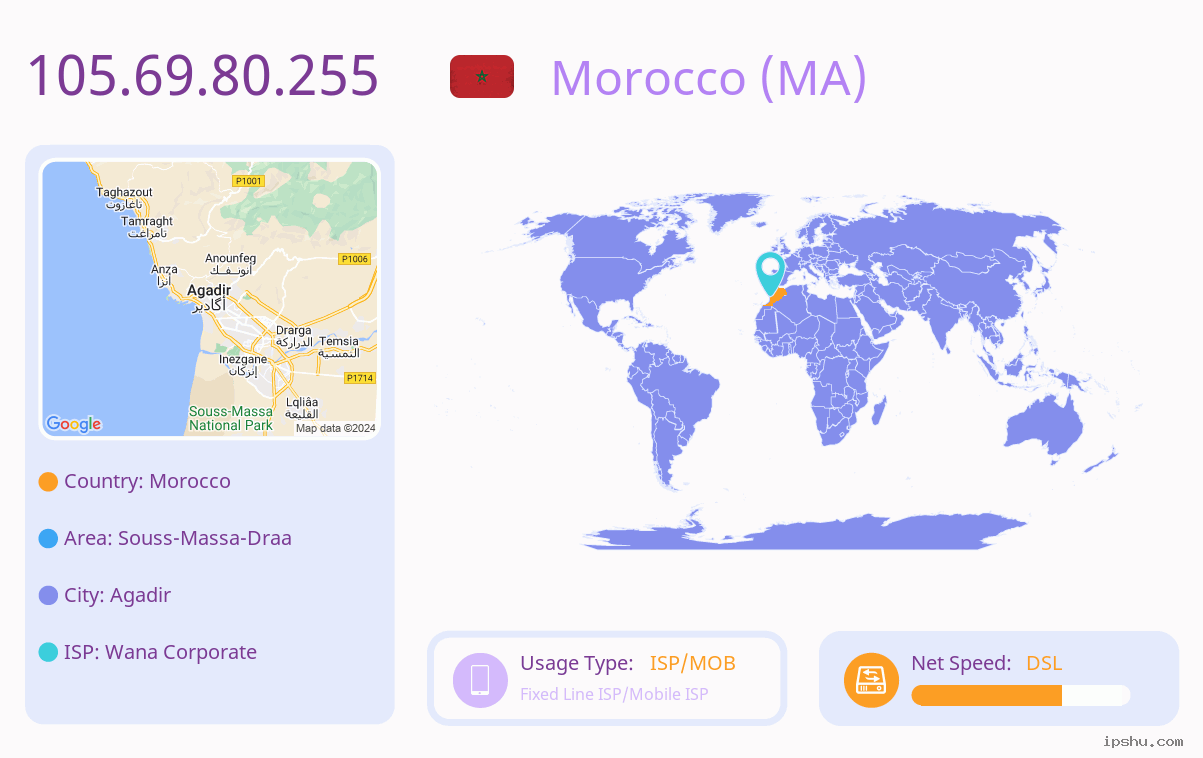Screen dimensions: 1203x758
Task: Click the Area: Souss-Massa-Draa text
Action: [178, 538]
